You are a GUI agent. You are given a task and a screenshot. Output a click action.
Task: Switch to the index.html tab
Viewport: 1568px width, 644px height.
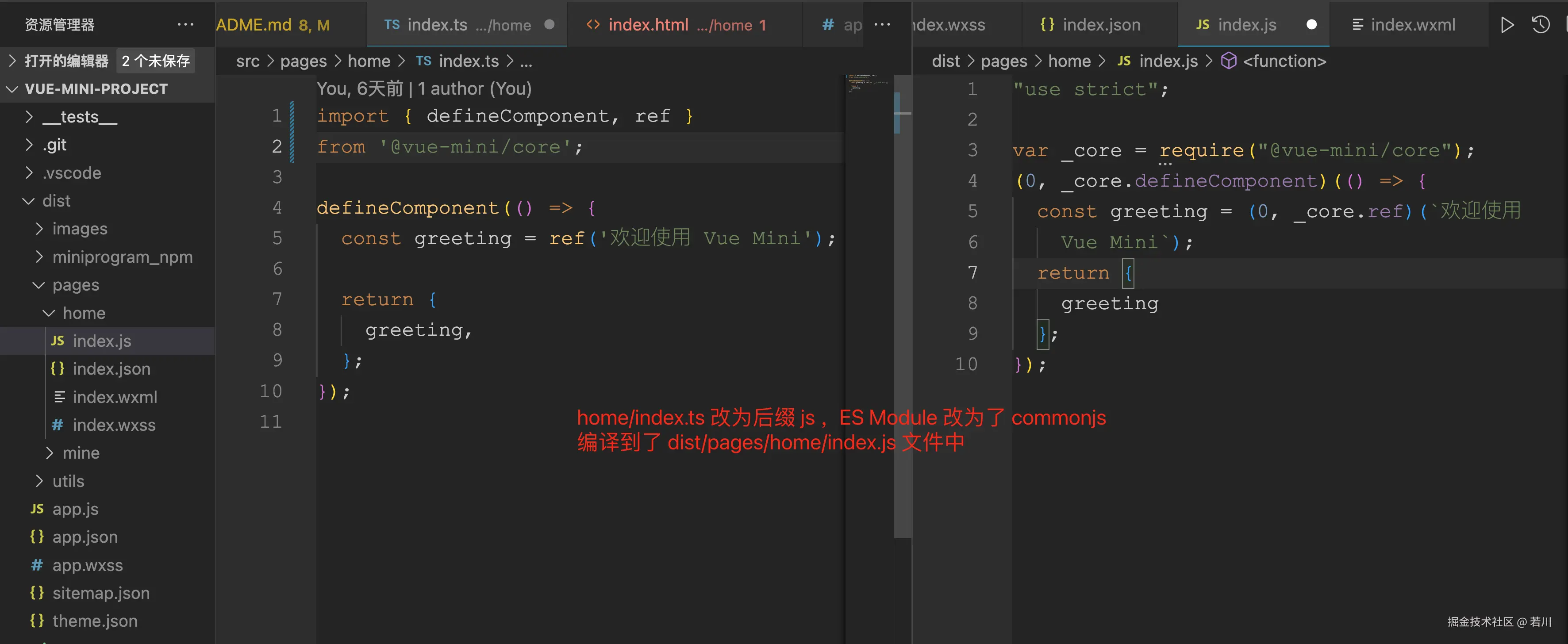tap(648, 25)
